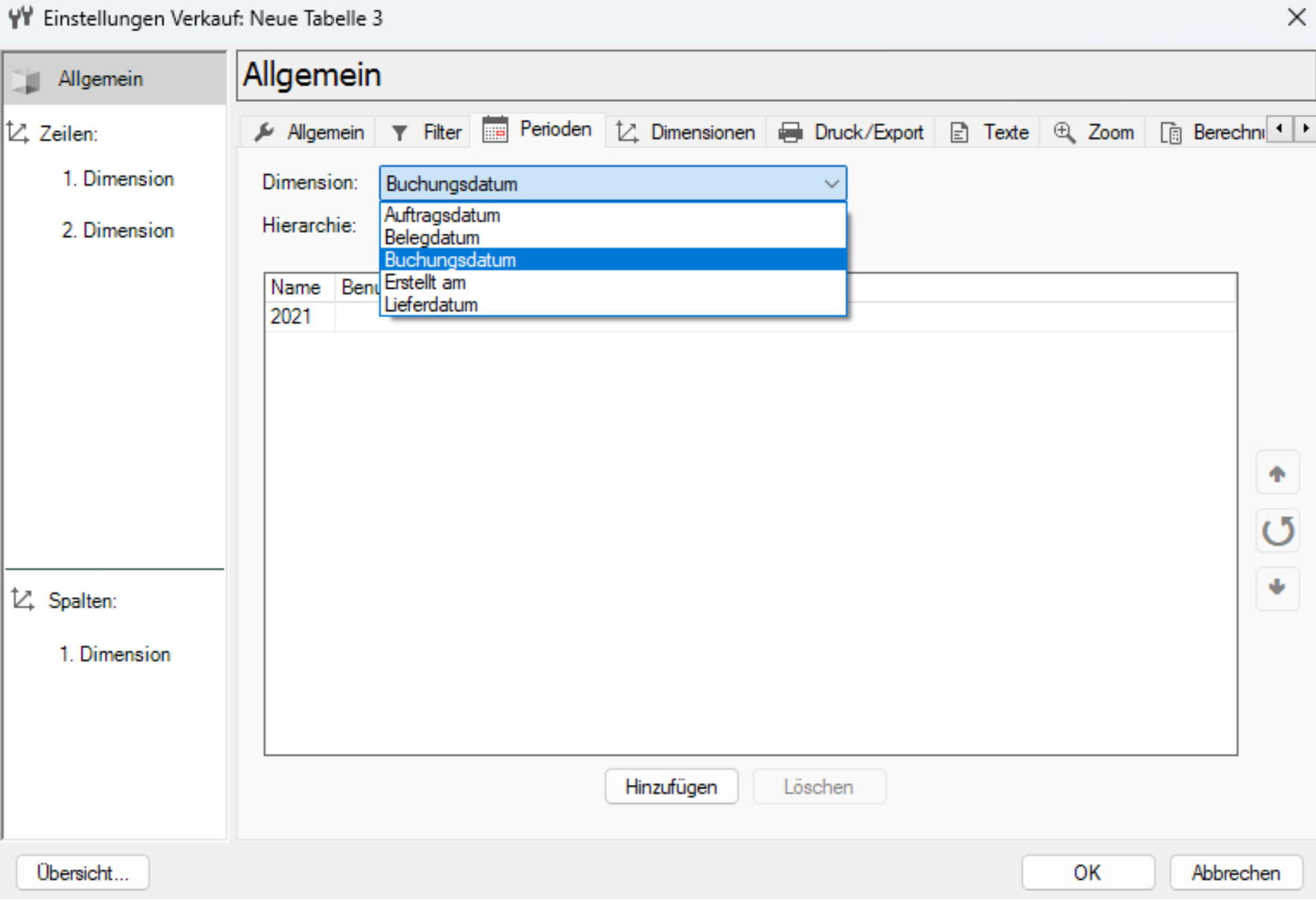
Task: Click the Übersicht... button
Action: 82,873
